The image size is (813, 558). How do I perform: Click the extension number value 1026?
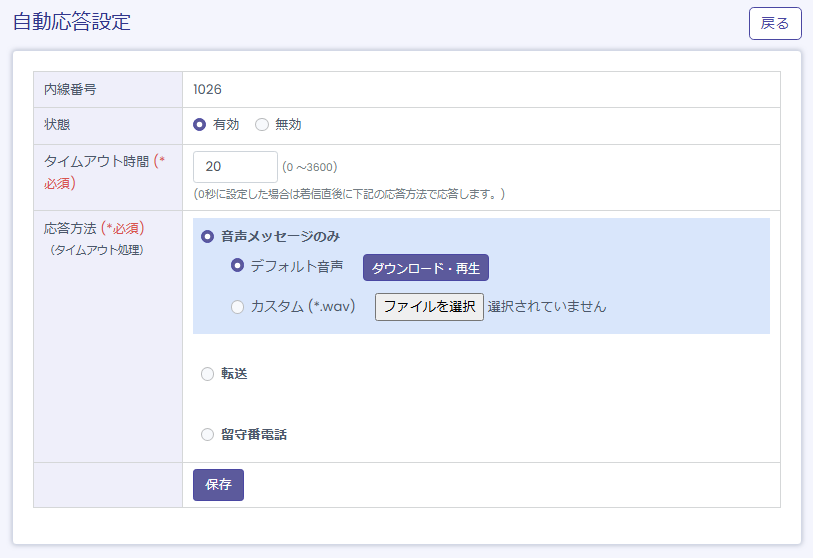tap(207, 89)
